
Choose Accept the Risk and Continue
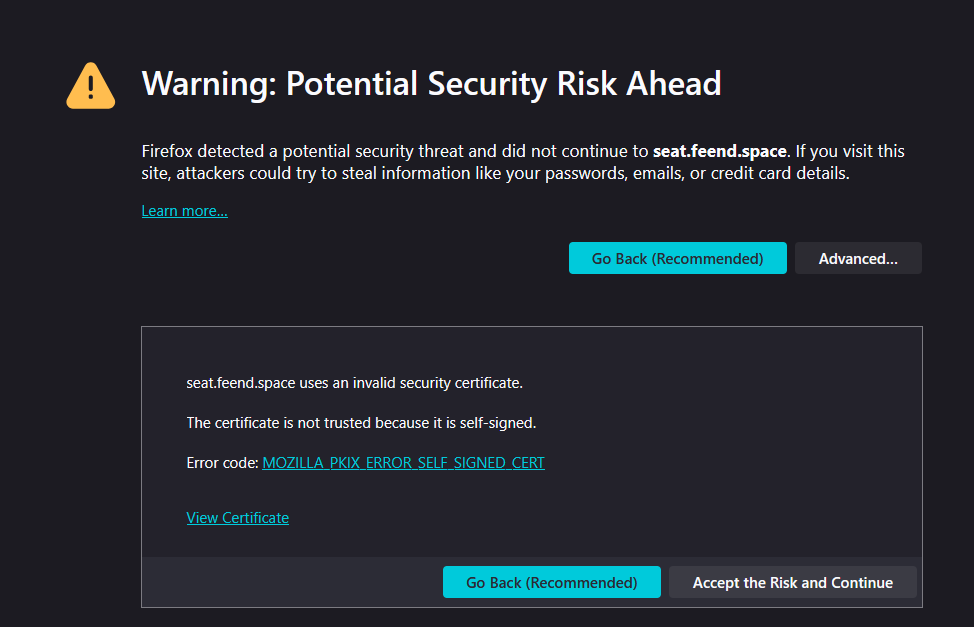pos(792,582)
